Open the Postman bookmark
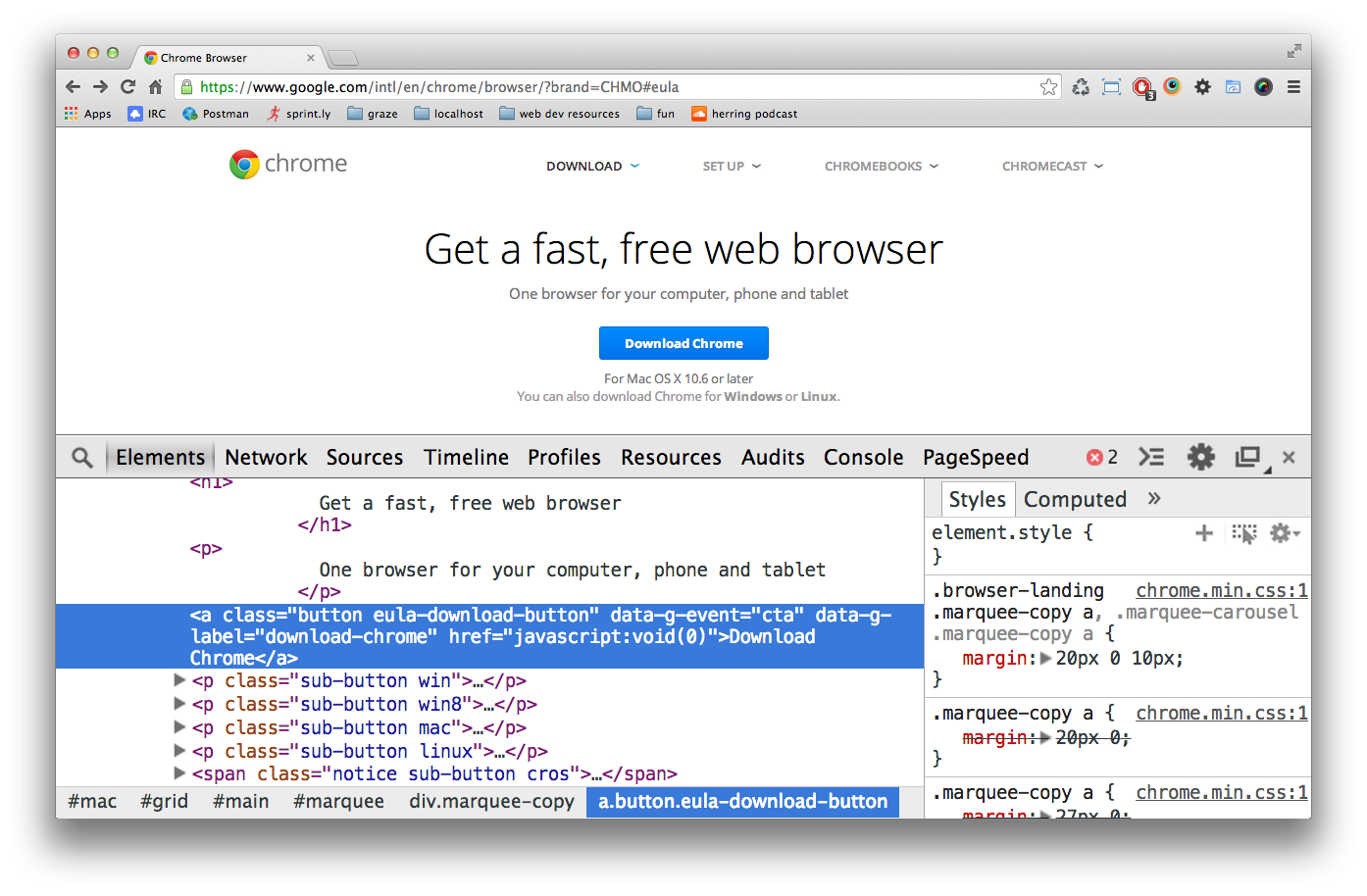This screenshot has width=1367, height=896. (x=216, y=114)
